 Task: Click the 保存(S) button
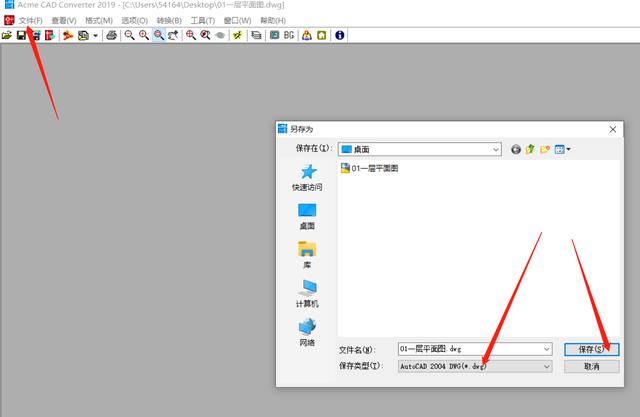coord(591,349)
